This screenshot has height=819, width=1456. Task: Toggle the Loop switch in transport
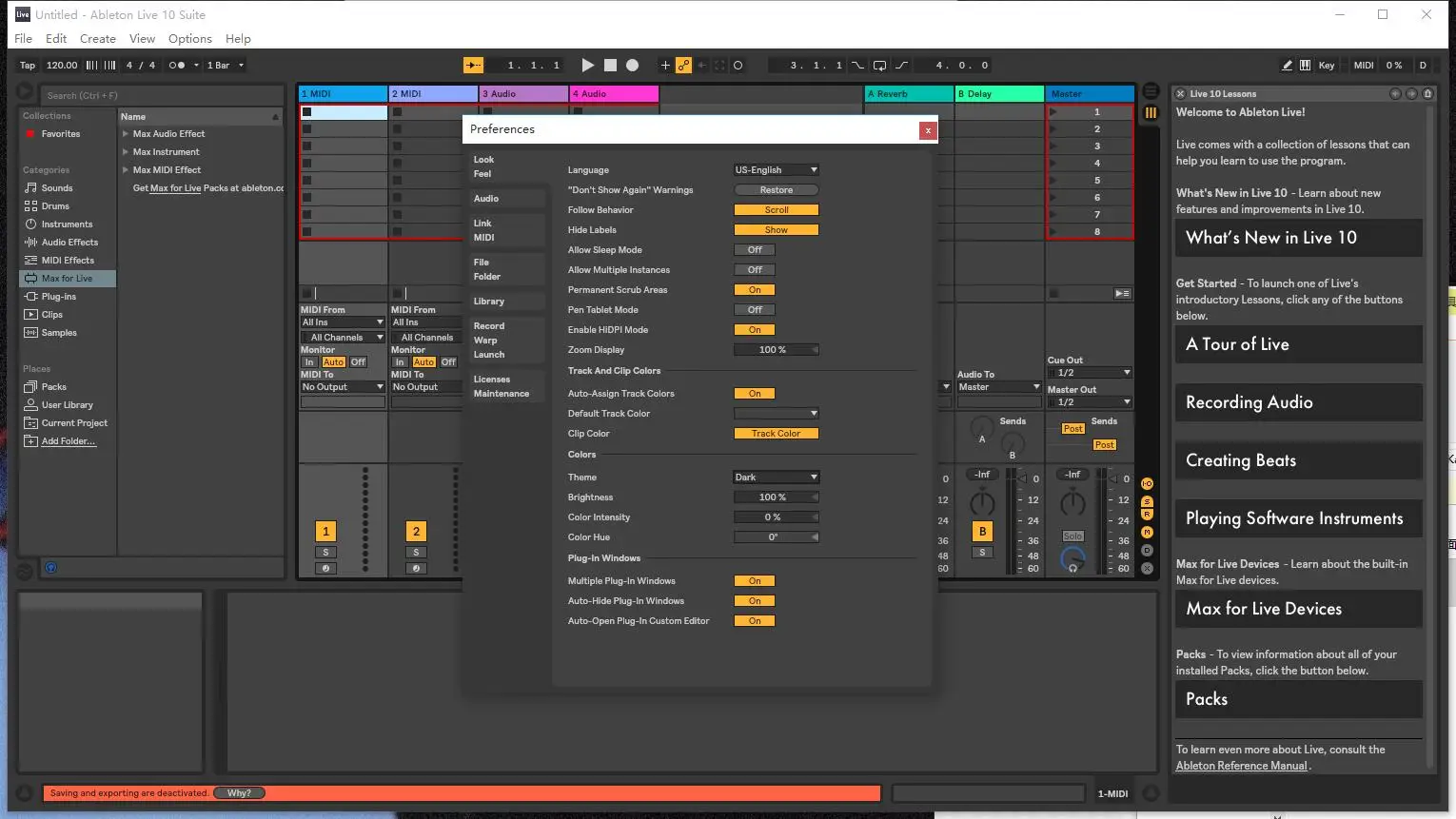(x=879, y=65)
